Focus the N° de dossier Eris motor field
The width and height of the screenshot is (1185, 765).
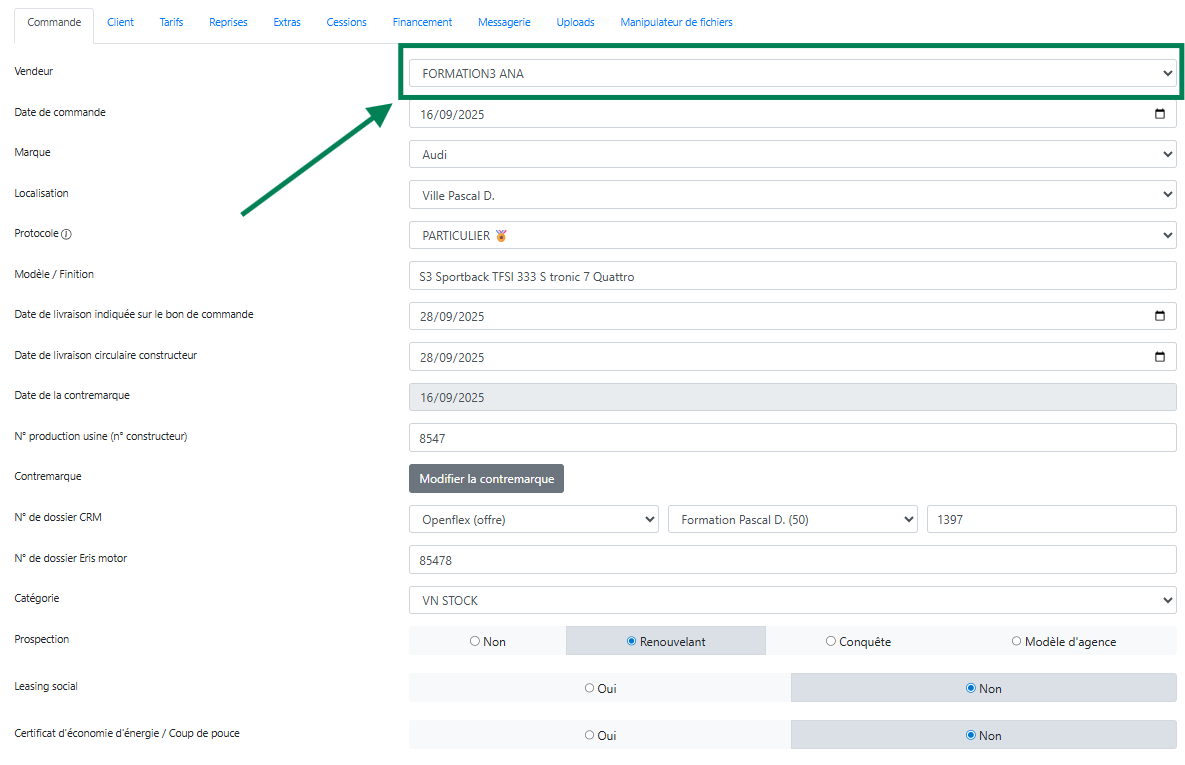pyautogui.click(x=792, y=560)
